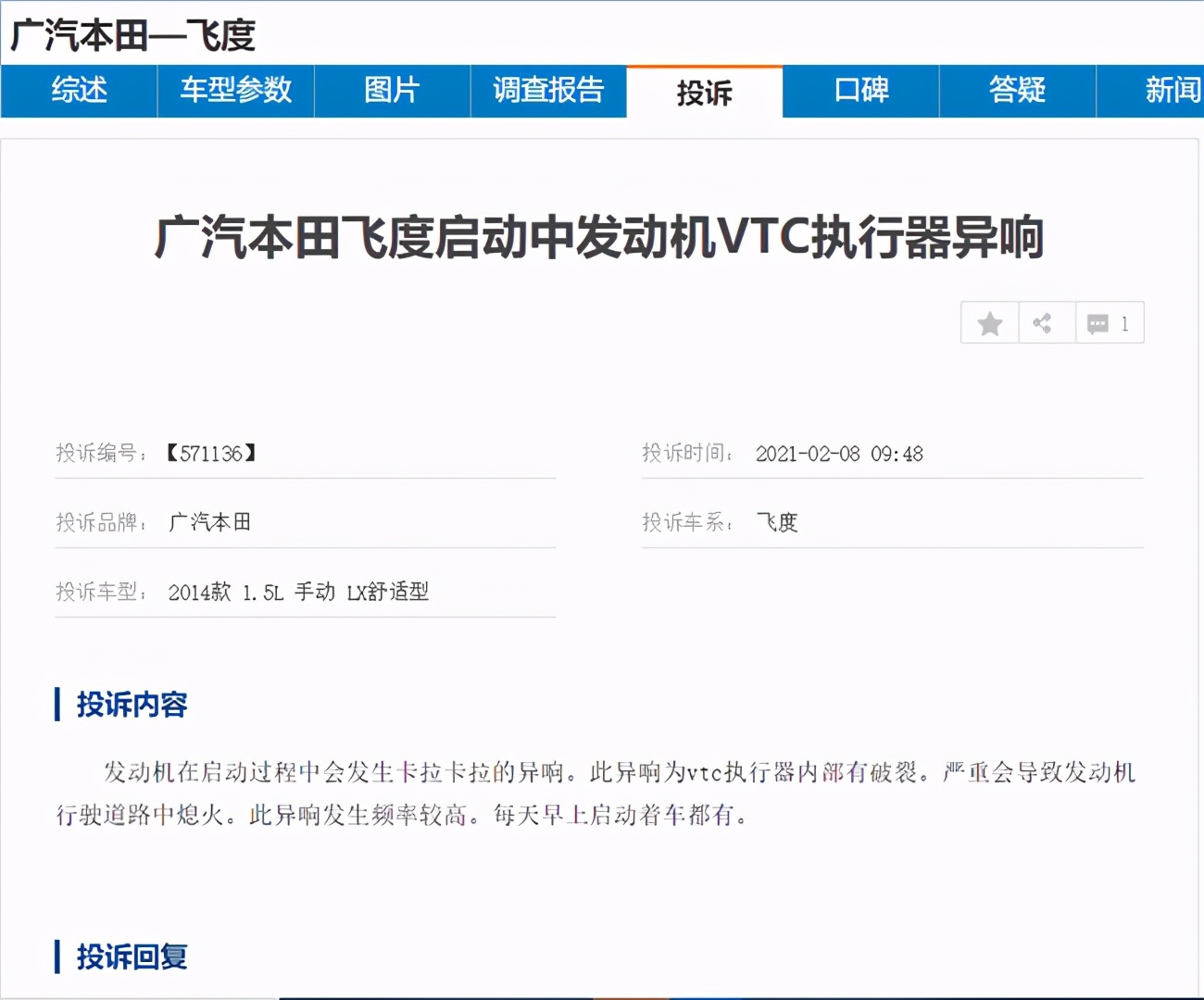Click the car series 飞度 link

[x=778, y=522]
